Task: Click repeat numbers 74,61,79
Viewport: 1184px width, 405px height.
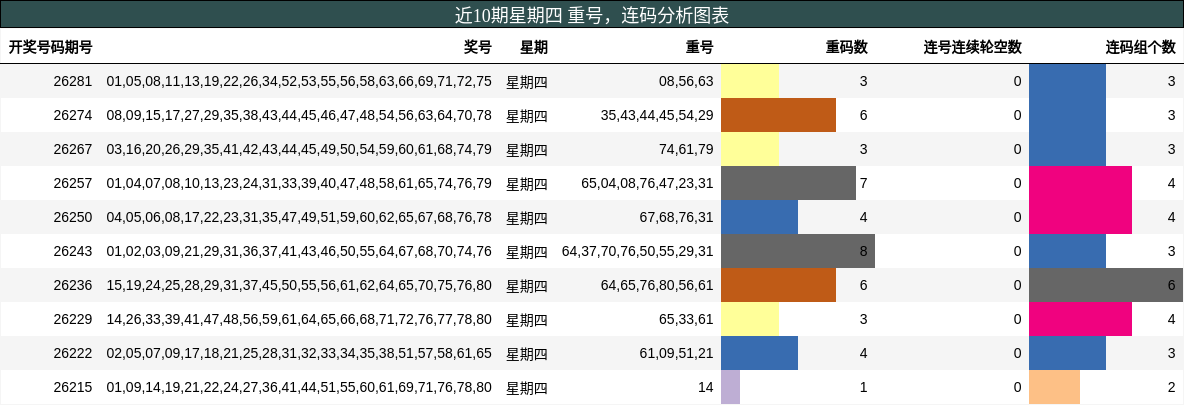Action: click(x=686, y=149)
